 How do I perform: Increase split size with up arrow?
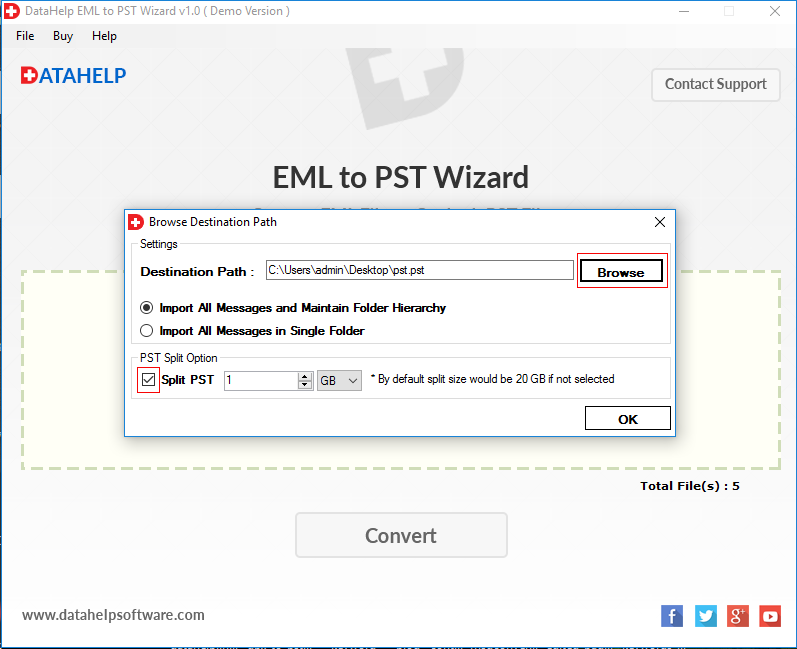tap(305, 376)
